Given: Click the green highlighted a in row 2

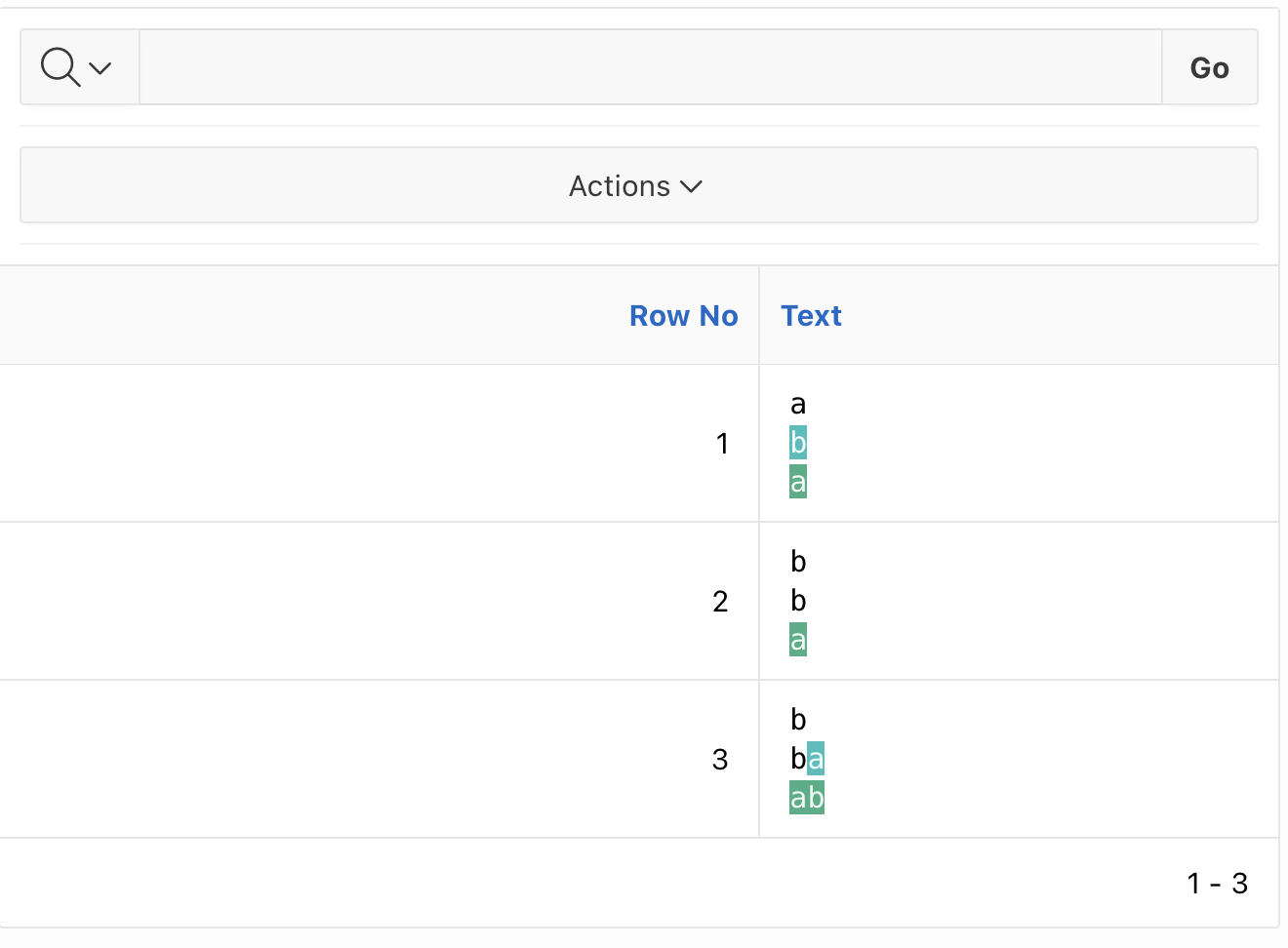Looking at the screenshot, I should click(798, 640).
